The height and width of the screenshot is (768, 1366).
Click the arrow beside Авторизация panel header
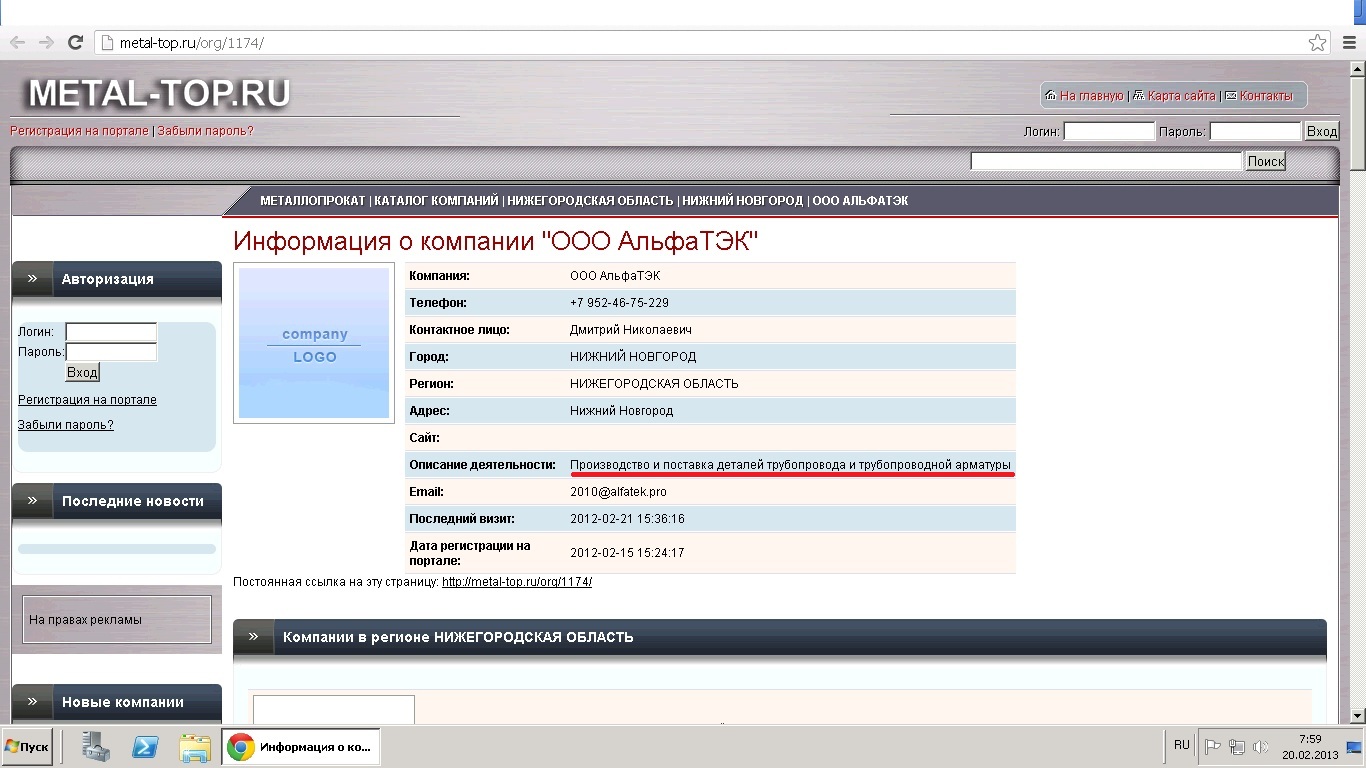[x=32, y=279]
